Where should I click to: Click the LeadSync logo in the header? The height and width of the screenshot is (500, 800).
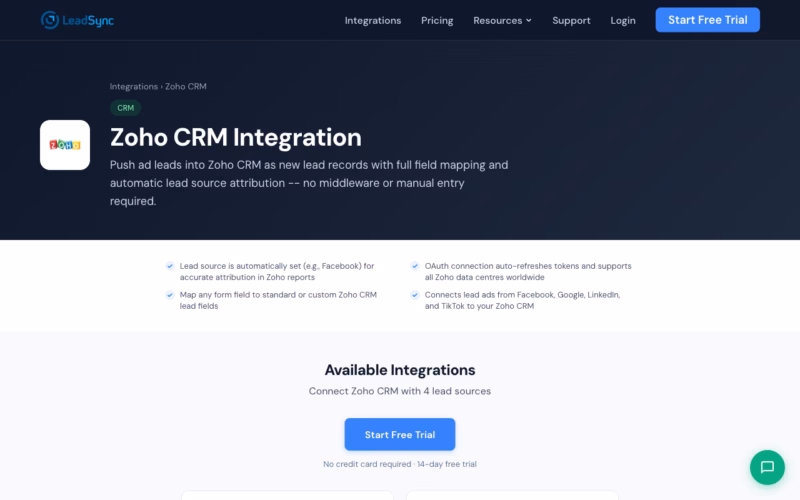(77, 20)
